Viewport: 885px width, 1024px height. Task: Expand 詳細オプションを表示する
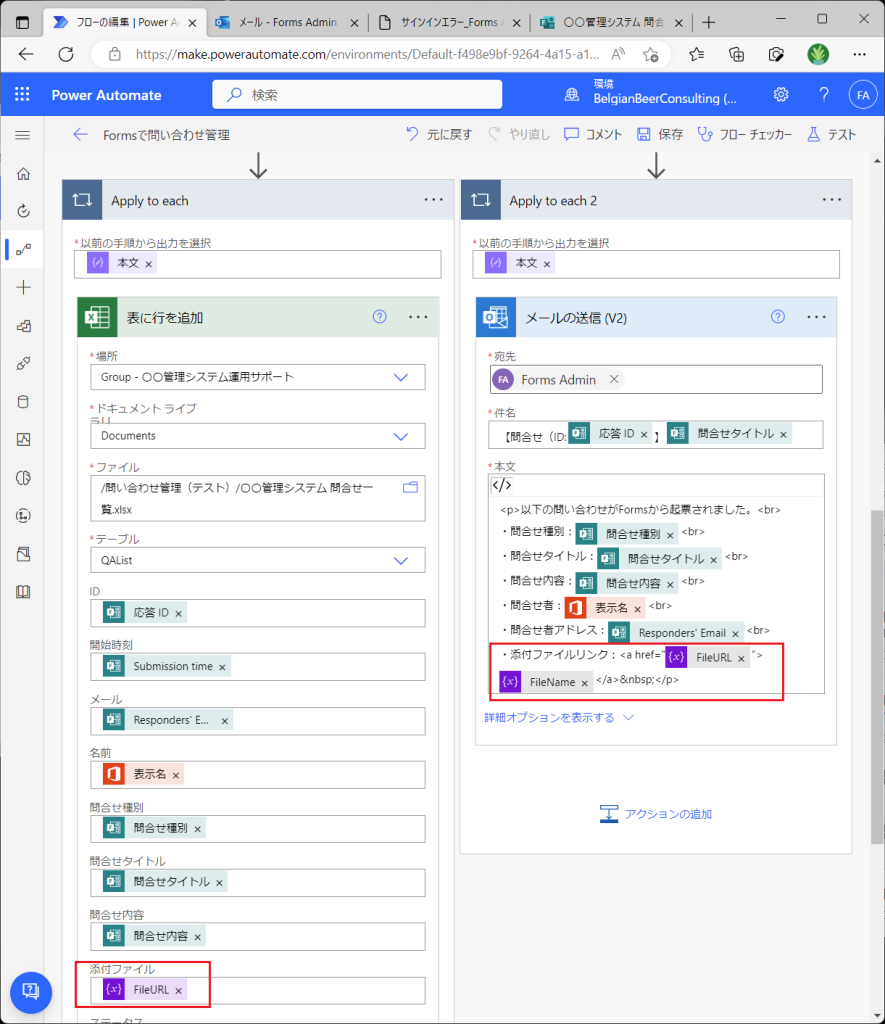click(559, 718)
